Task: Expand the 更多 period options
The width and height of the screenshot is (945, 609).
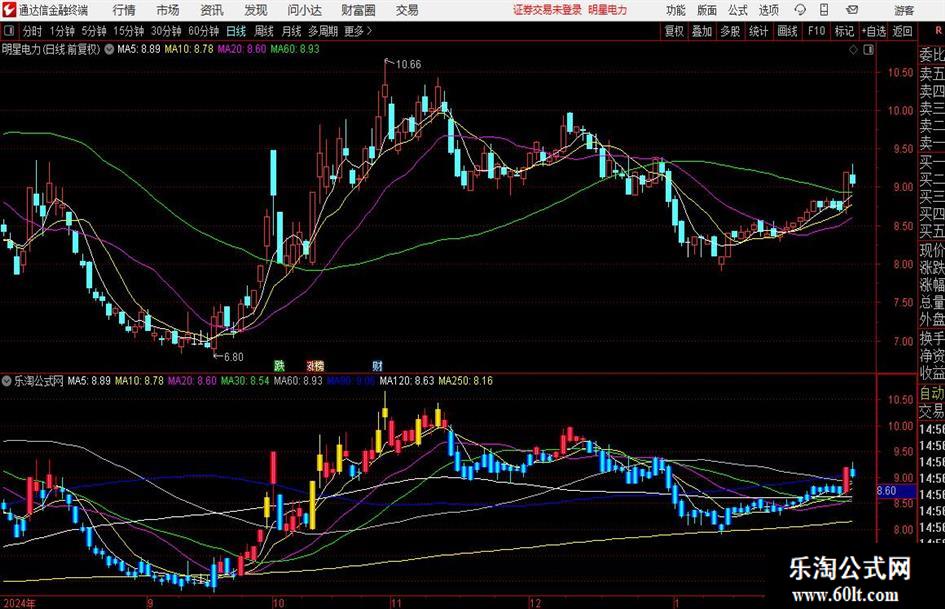Action: pyautogui.click(x=358, y=31)
